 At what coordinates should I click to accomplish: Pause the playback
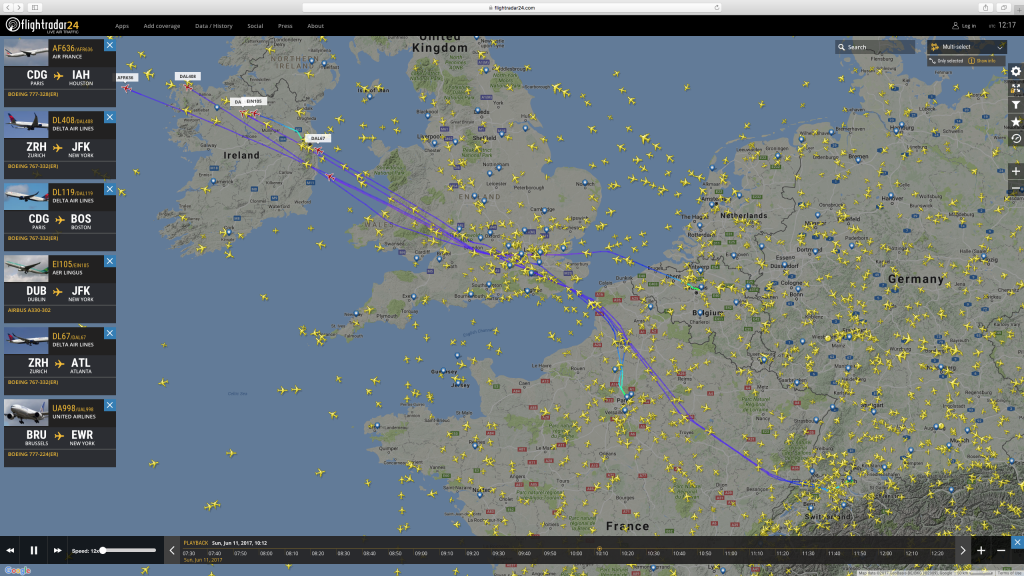(34, 551)
